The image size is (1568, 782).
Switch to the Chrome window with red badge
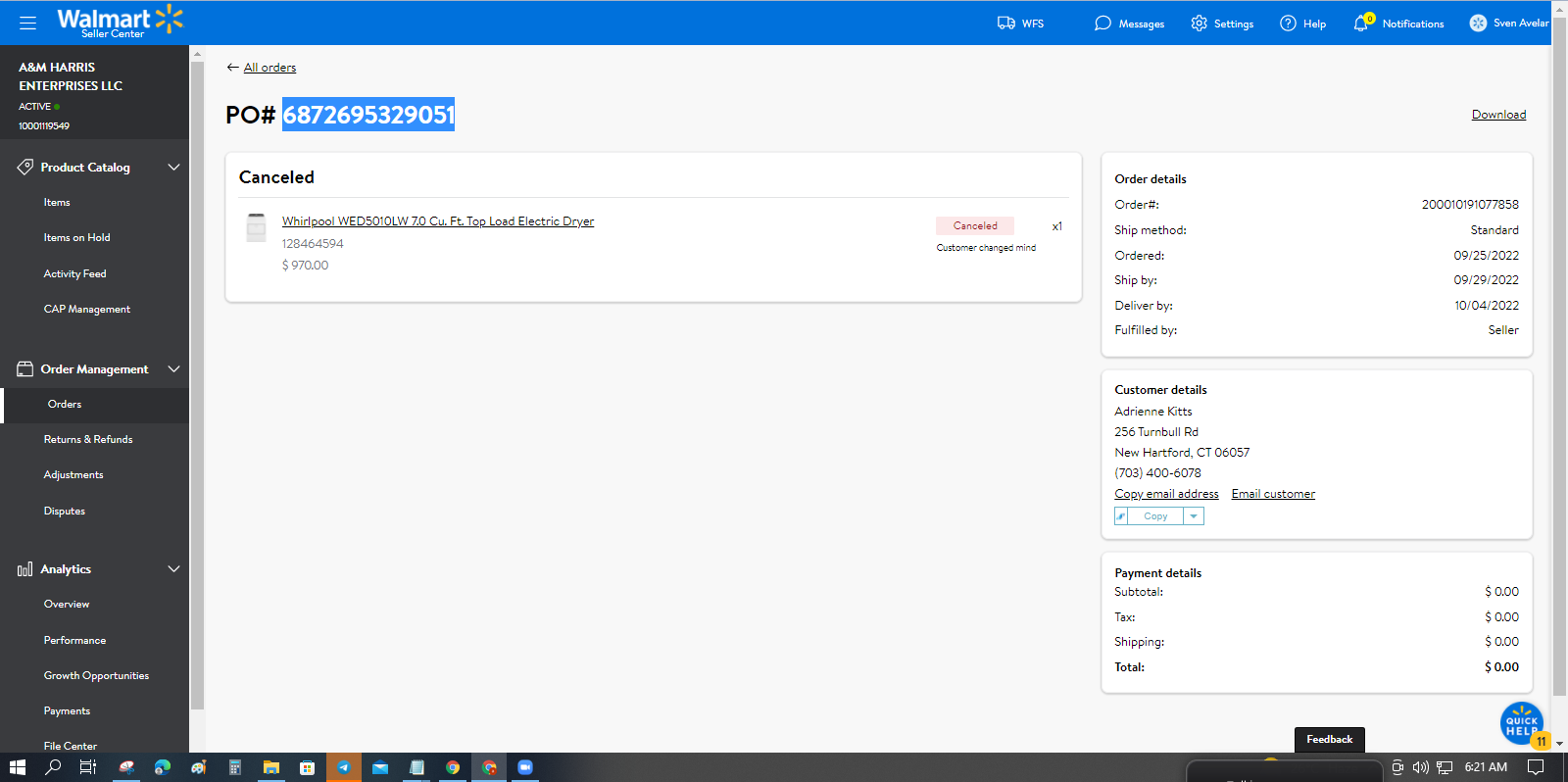[x=489, y=767]
